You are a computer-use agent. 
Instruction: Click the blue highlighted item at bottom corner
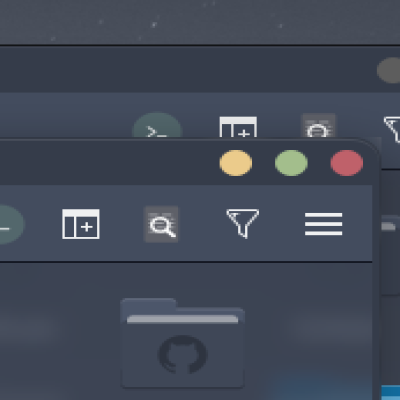tap(390, 393)
